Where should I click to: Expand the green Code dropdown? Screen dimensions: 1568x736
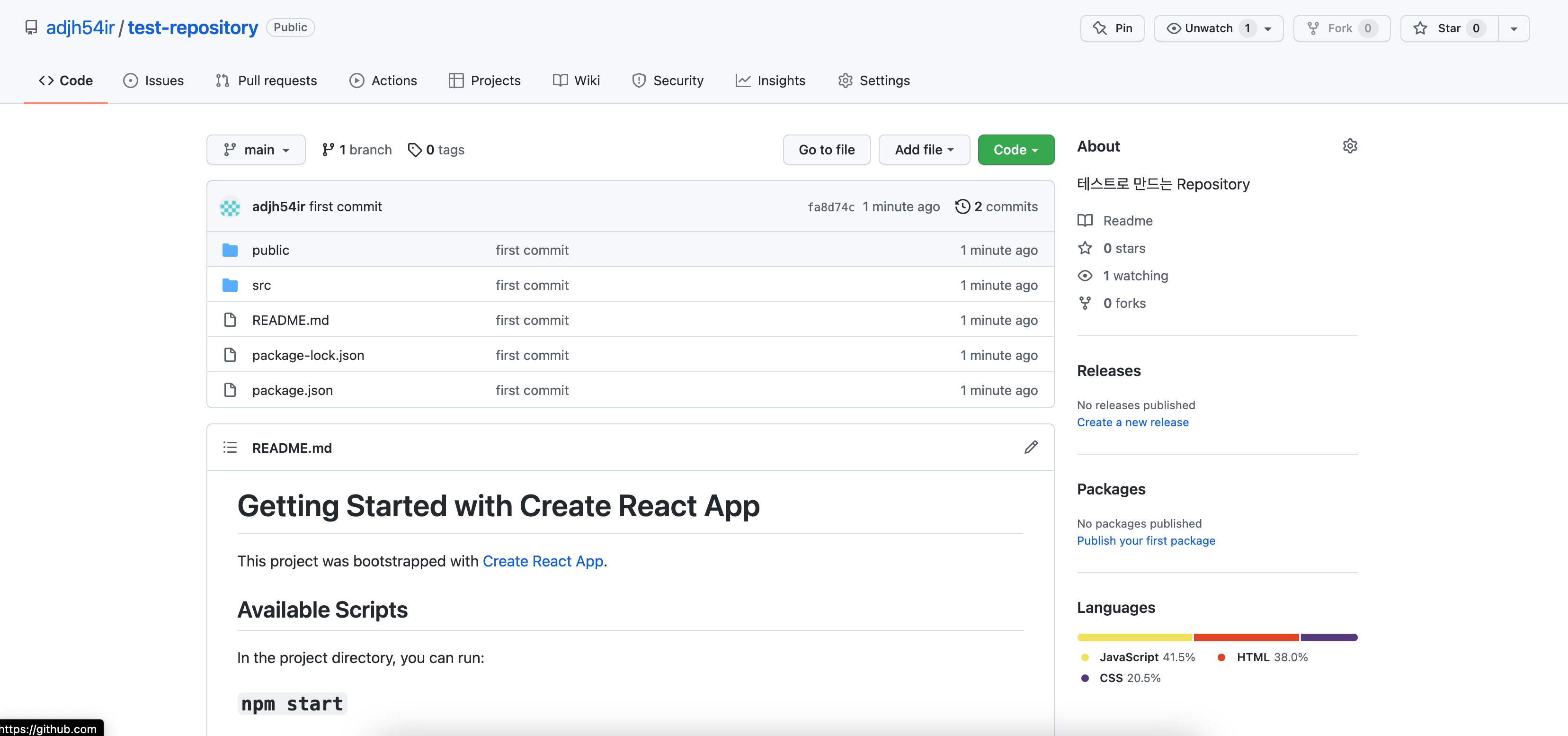(1016, 150)
